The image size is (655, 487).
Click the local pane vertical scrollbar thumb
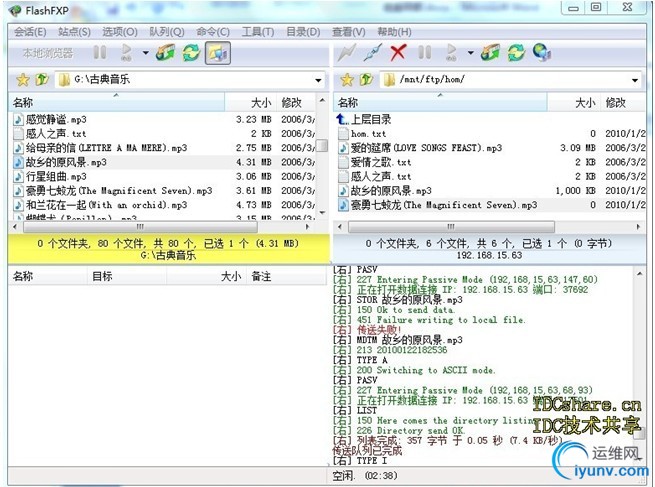coord(322,146)
